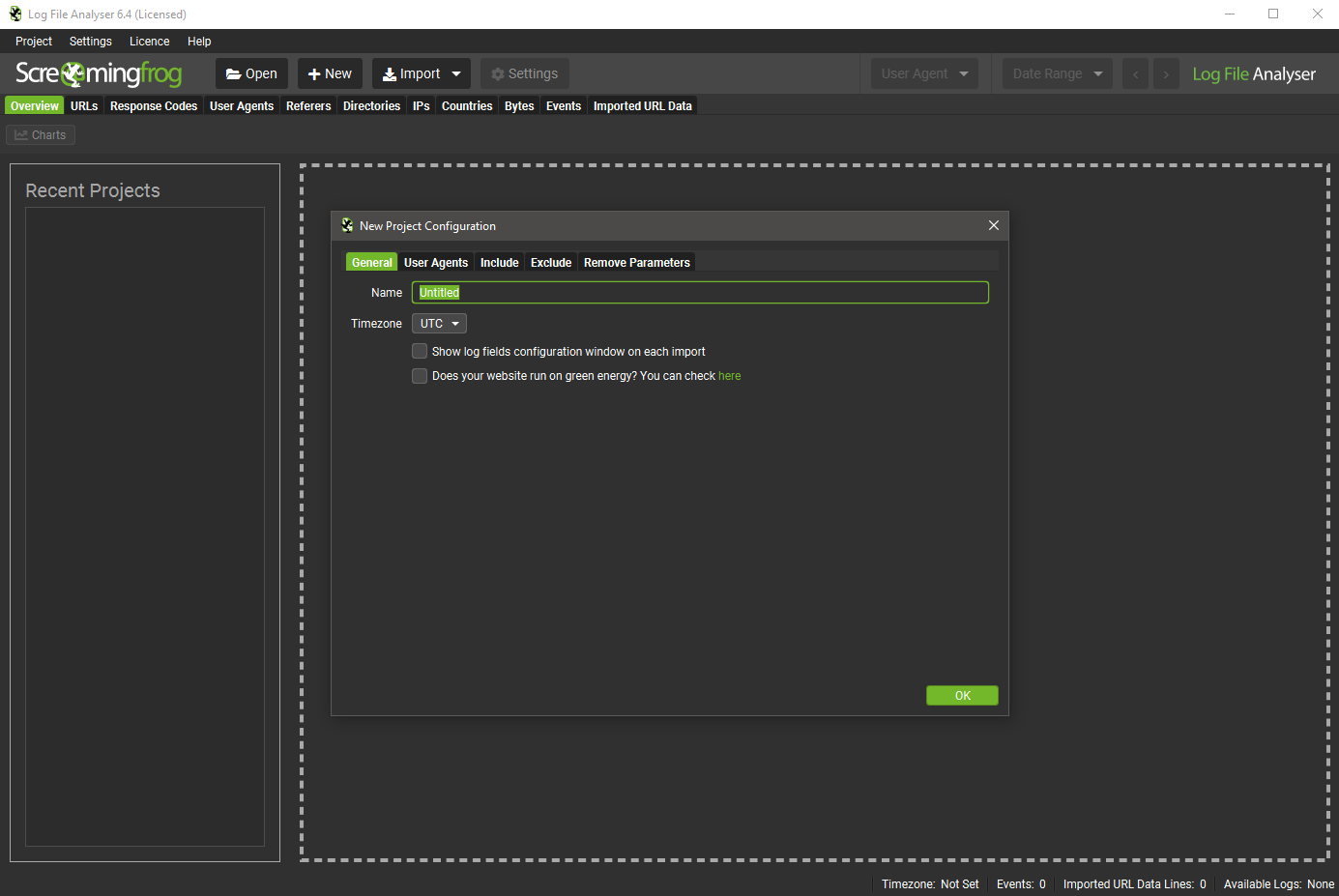Click the Import download icon
The height and width of the screenshot is (896, 1339).
tap(390, 74)
